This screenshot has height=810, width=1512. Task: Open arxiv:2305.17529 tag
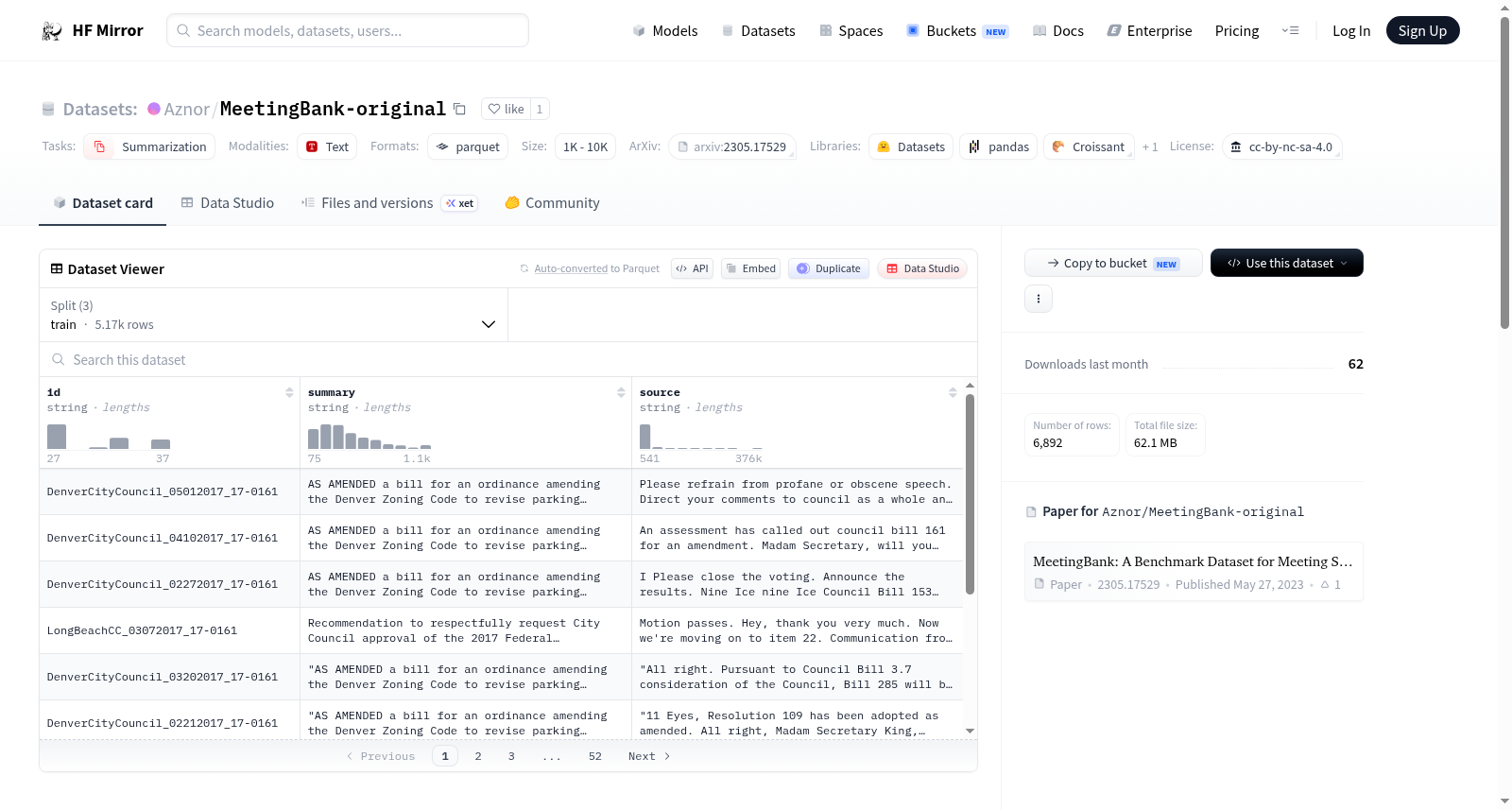tap(732, 146)
